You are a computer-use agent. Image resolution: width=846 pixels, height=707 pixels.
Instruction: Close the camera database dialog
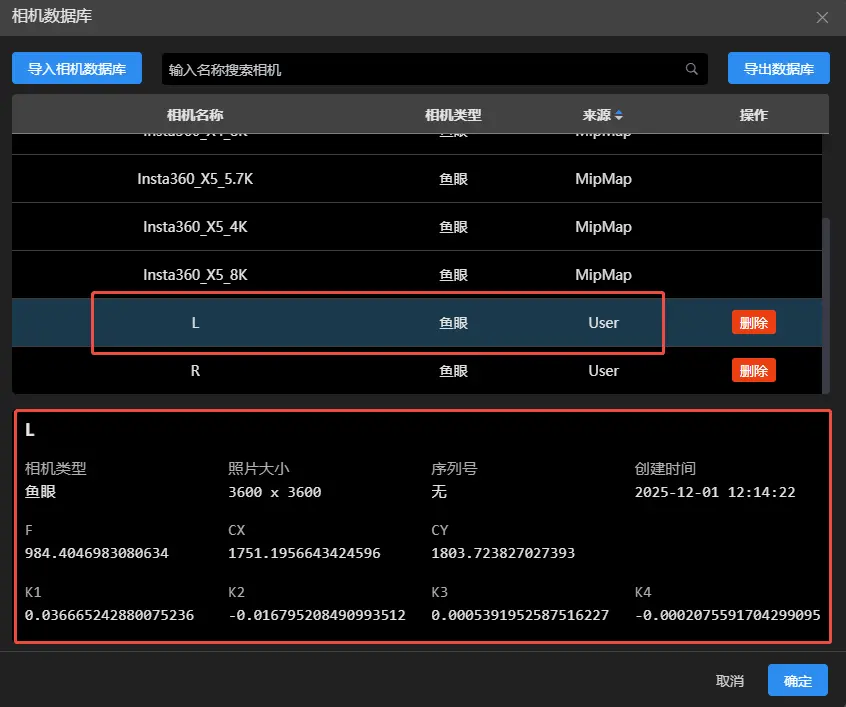point(822,17)
